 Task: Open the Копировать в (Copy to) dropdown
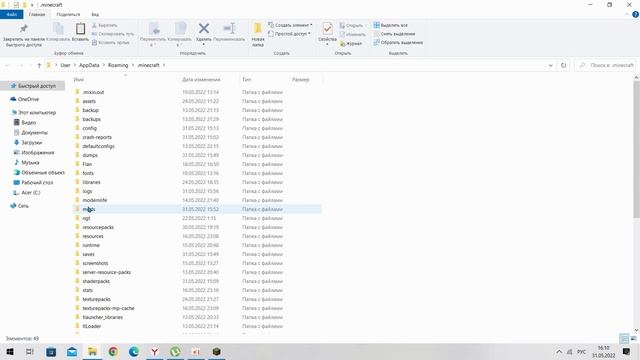pyautogui.click(x=180, y=35)
